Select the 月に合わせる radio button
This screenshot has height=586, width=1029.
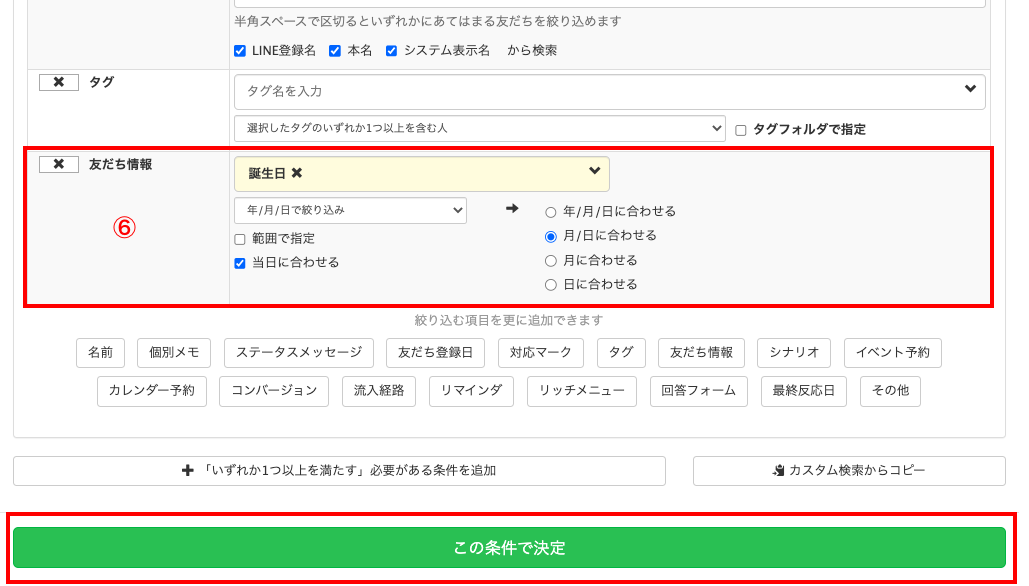(553, 260)
